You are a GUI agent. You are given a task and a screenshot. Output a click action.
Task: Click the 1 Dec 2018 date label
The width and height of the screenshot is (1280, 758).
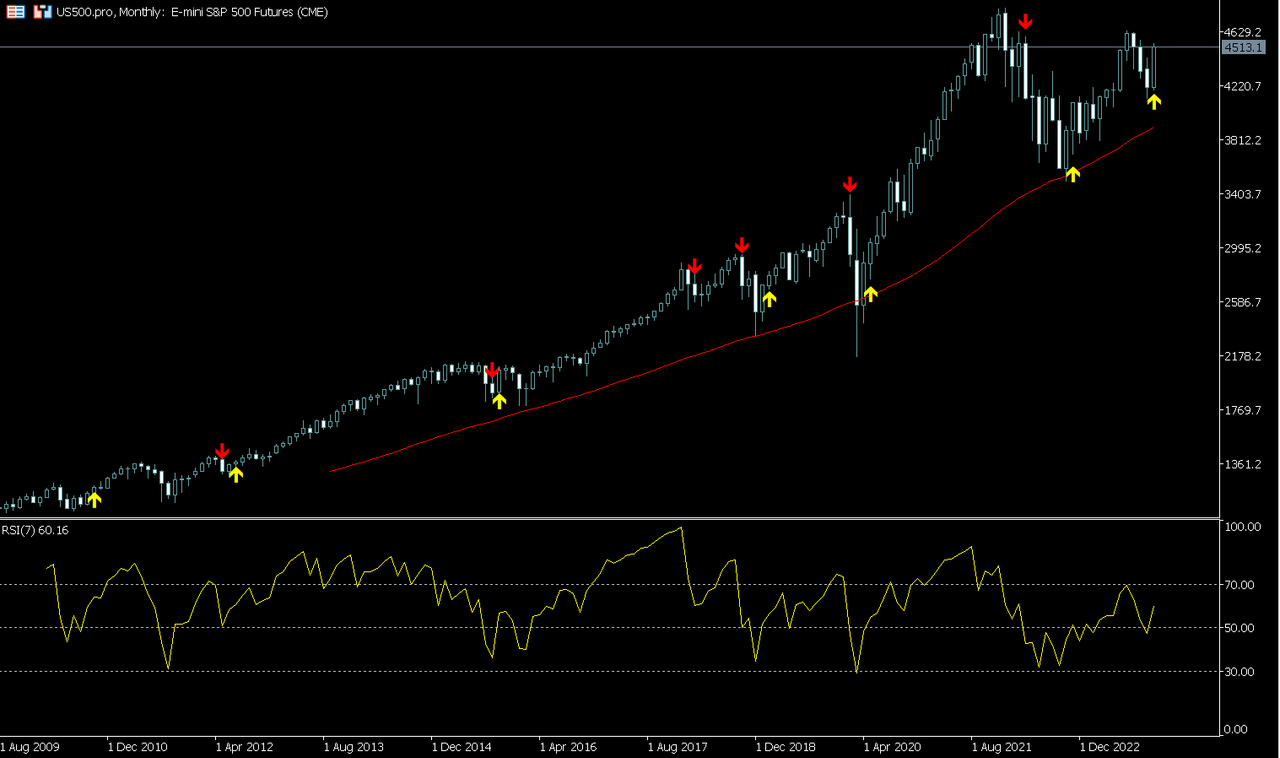point(786,747)
